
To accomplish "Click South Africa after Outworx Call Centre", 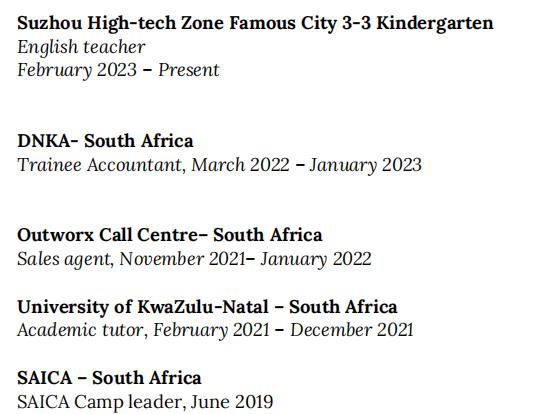I will (268, 235).
